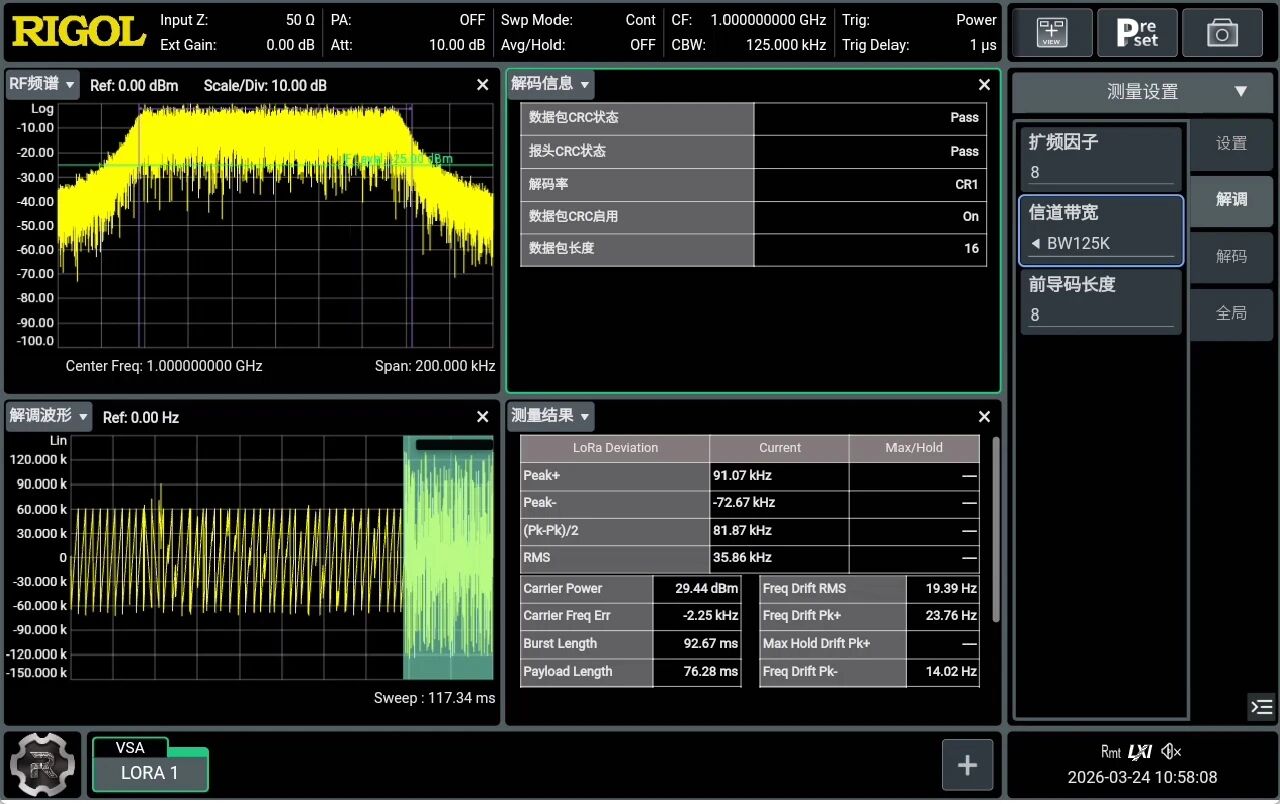Select the 设置 tab
Viewport: 1280px width, 804px height.
coord(1231,144)
